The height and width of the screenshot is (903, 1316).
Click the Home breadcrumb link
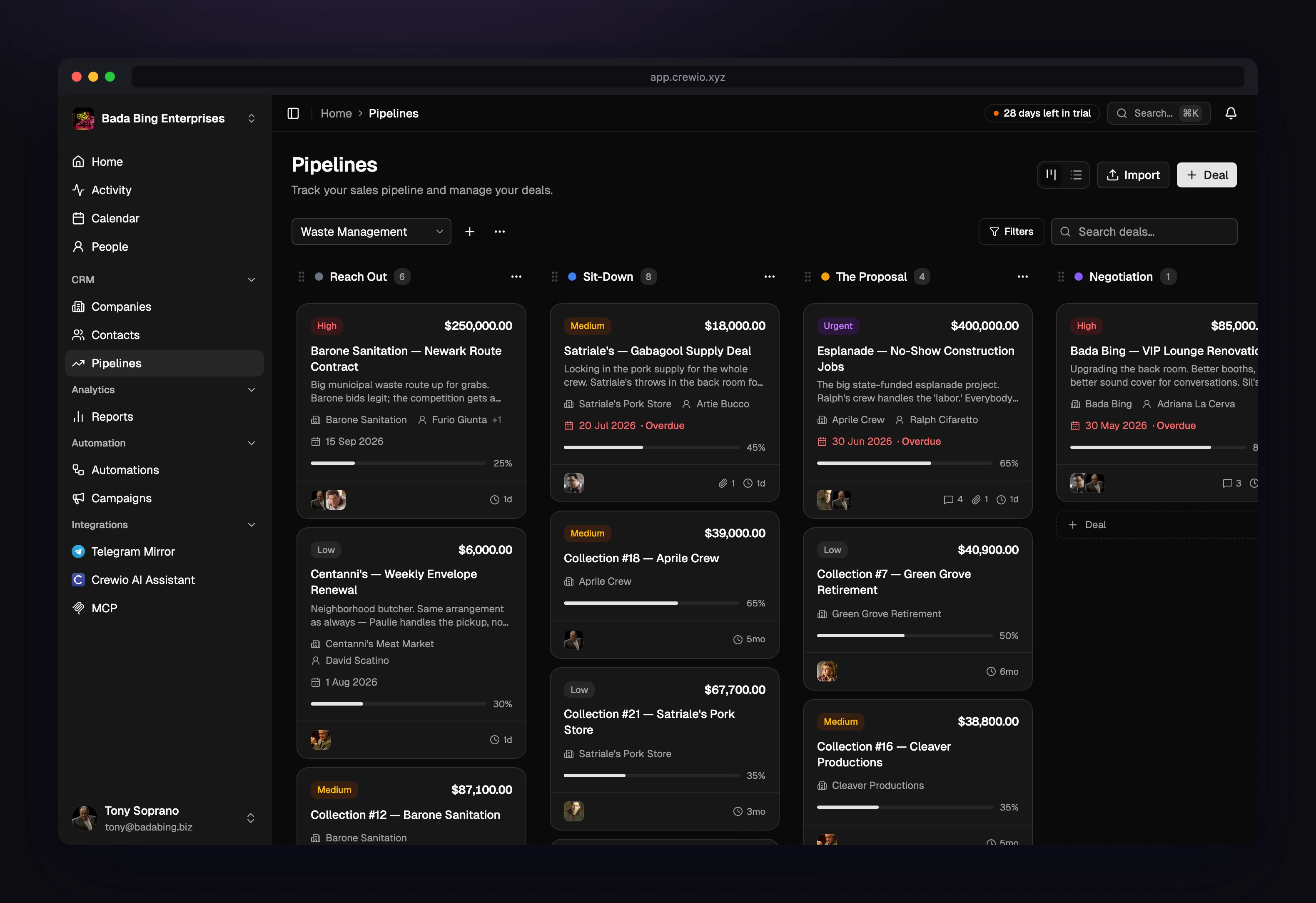pos(336,113)
